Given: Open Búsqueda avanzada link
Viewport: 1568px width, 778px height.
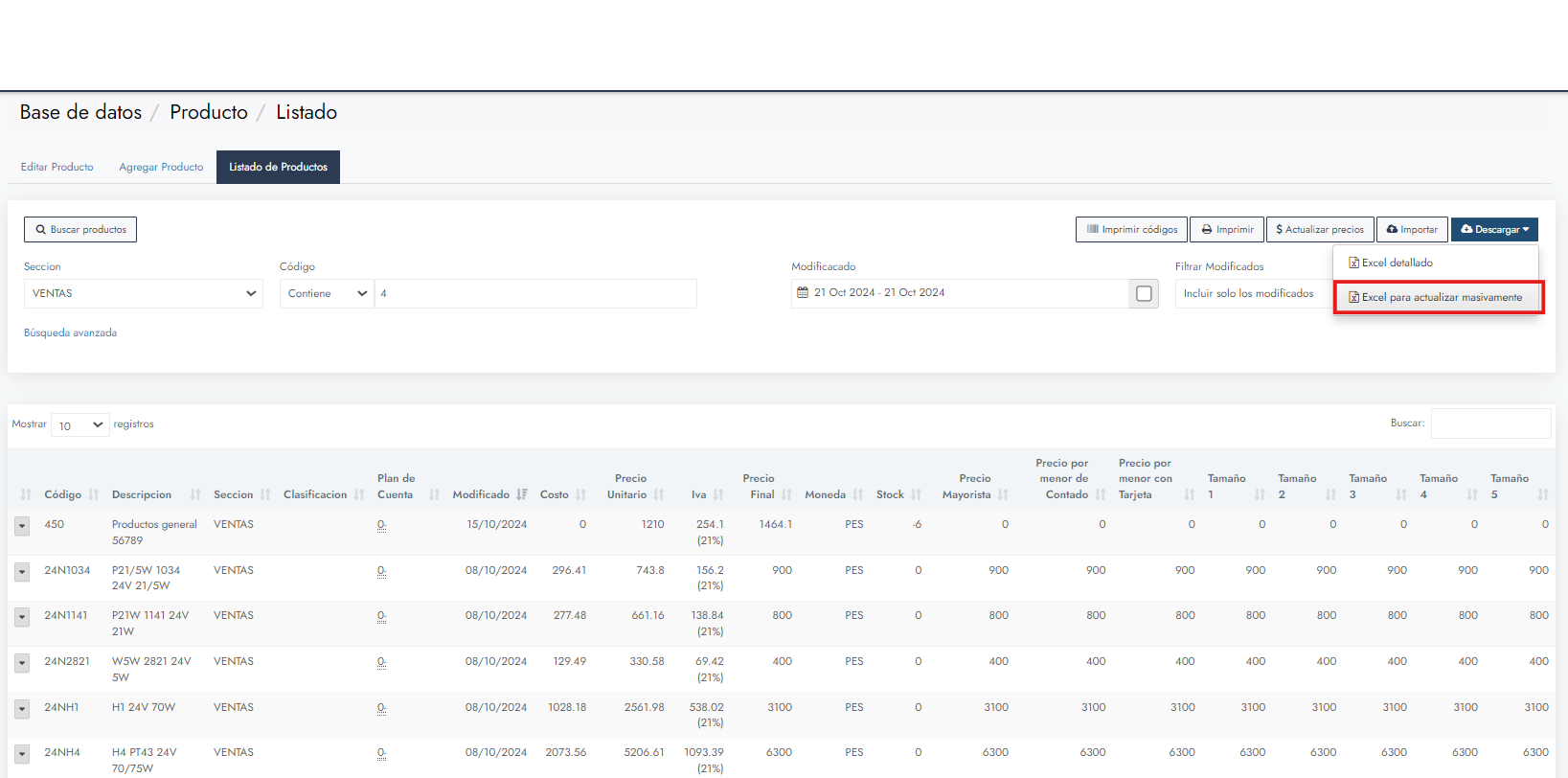Looking at the screenshot, I should (x=70, y=332).
